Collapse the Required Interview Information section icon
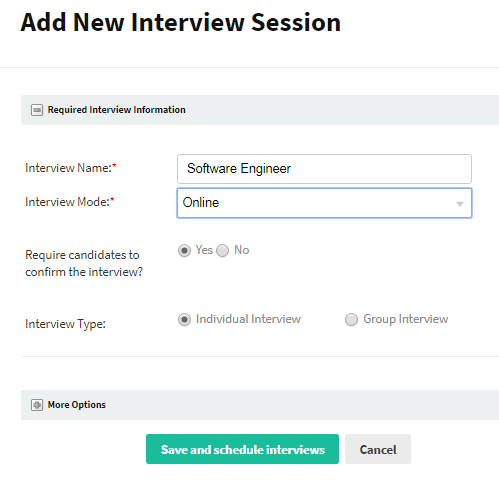This screenshot has width=499, height=485. coord(37,110)
